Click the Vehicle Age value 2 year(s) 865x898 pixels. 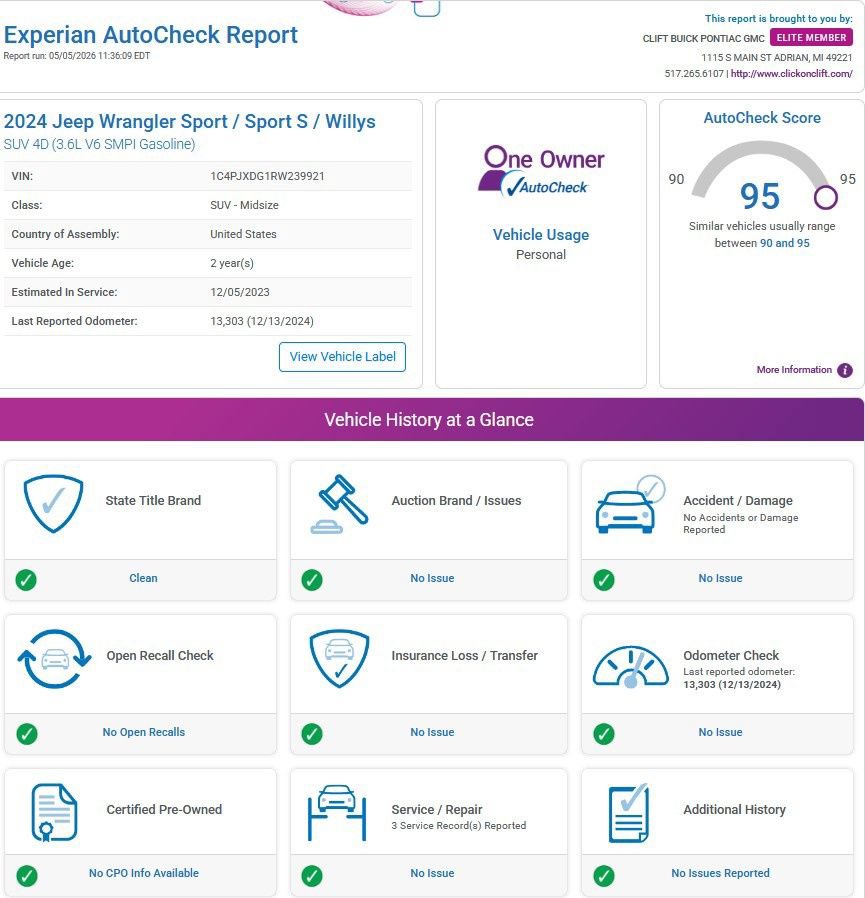click(x=231, y=263)
